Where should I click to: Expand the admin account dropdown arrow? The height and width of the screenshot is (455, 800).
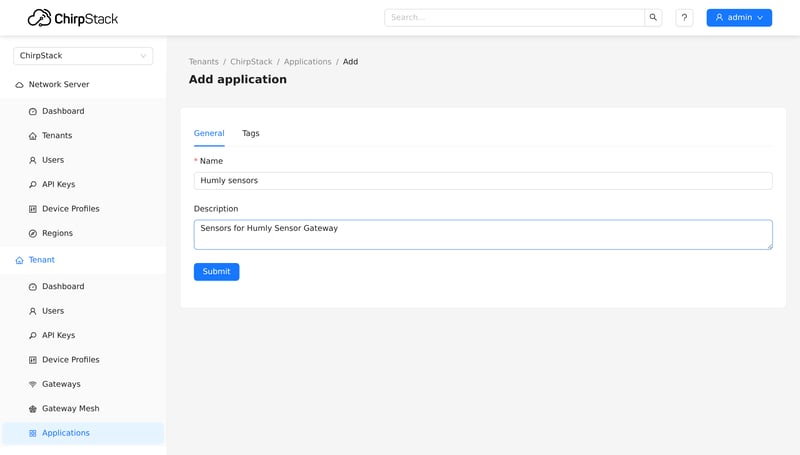click(x=760, y=18)
